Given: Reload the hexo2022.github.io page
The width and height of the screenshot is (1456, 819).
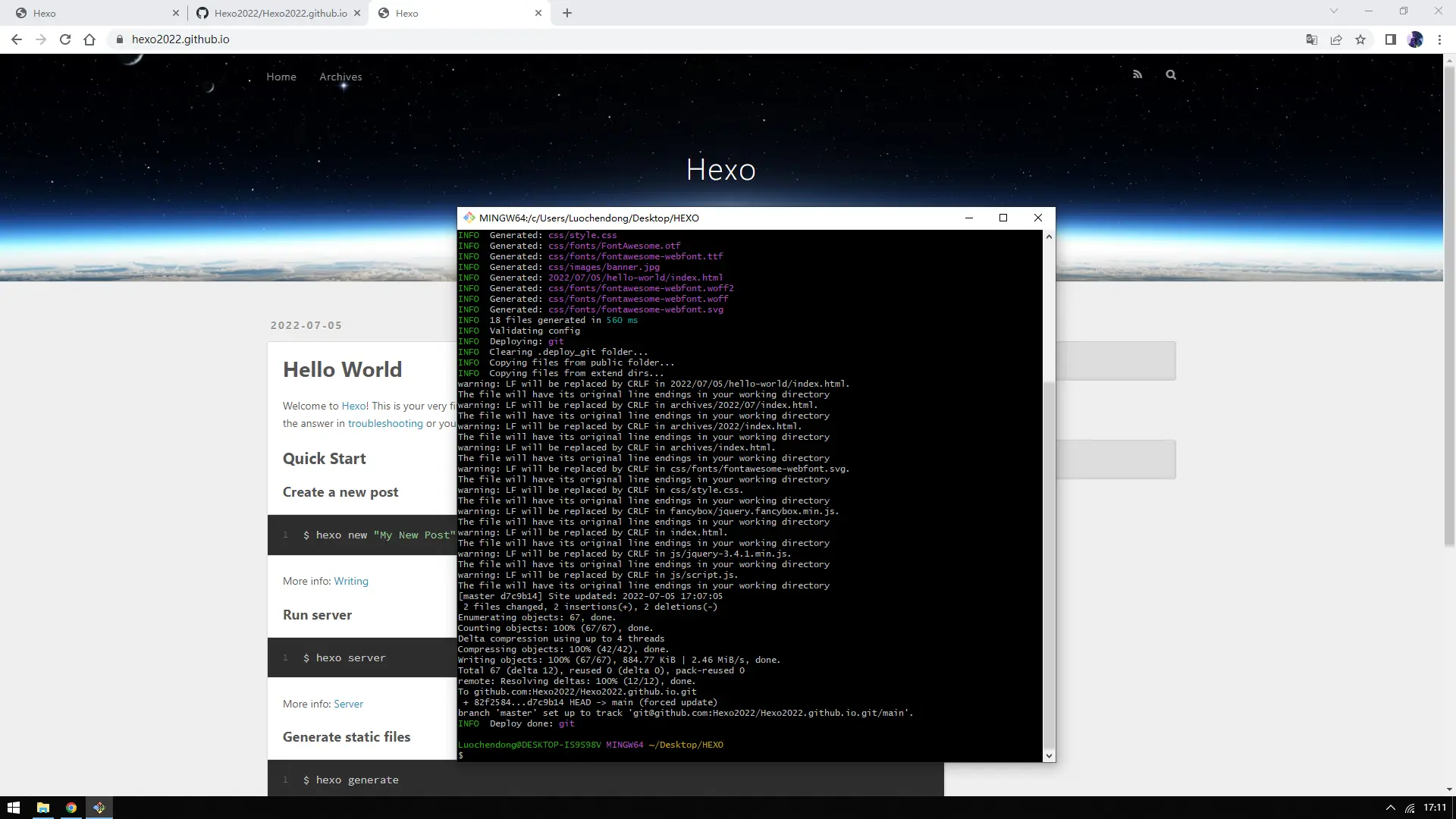Looking at the screenshot, I should [65, 39].
